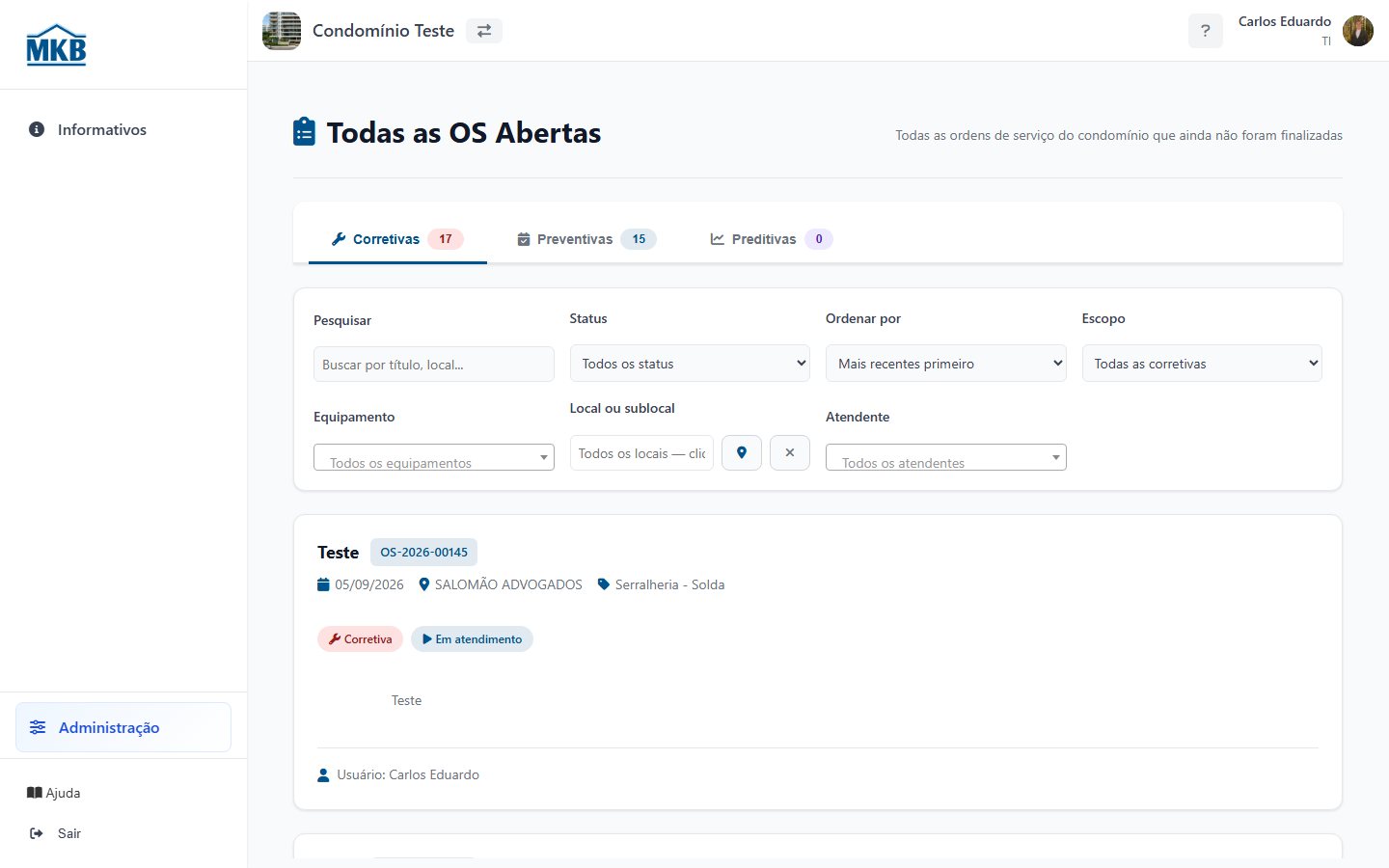Switch condominium with the swap arrows icon
The image size is (1389, 868).
[484, 31]
